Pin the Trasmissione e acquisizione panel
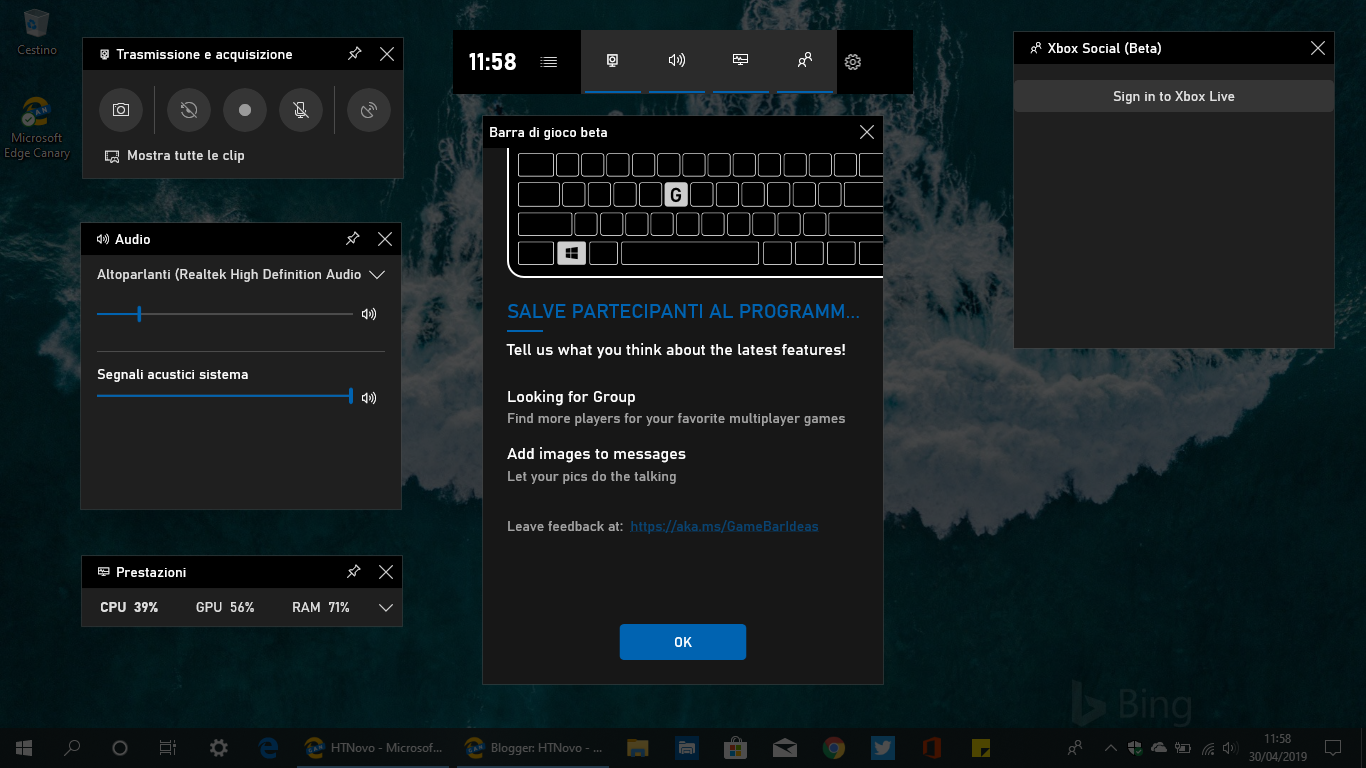The width and height of the screenshot is (1366, 768). (354, 54)
